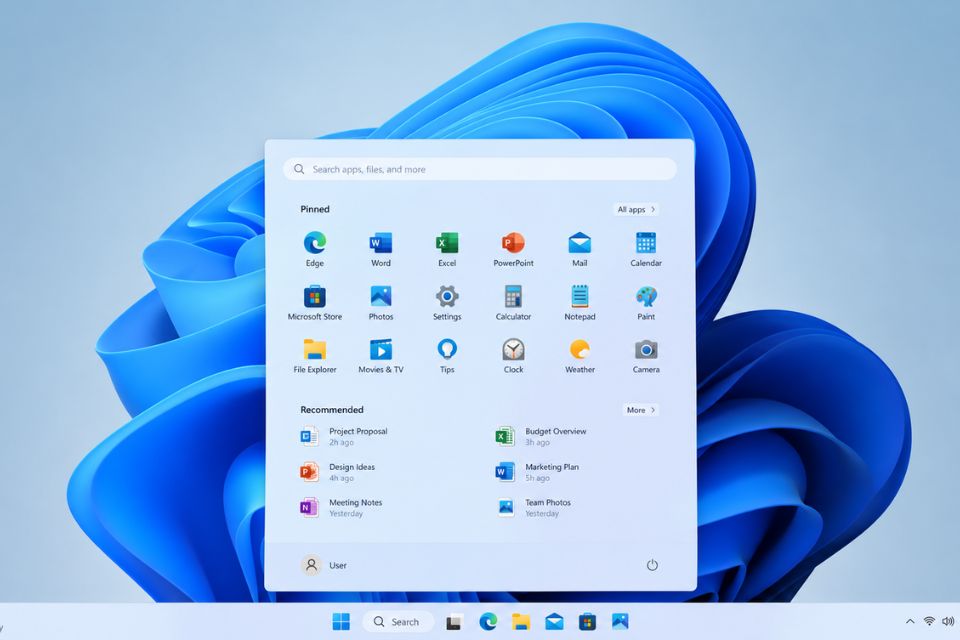The image size is (960, 640).
Task: Open Photos from the taskbar
Action: point(620,622)
